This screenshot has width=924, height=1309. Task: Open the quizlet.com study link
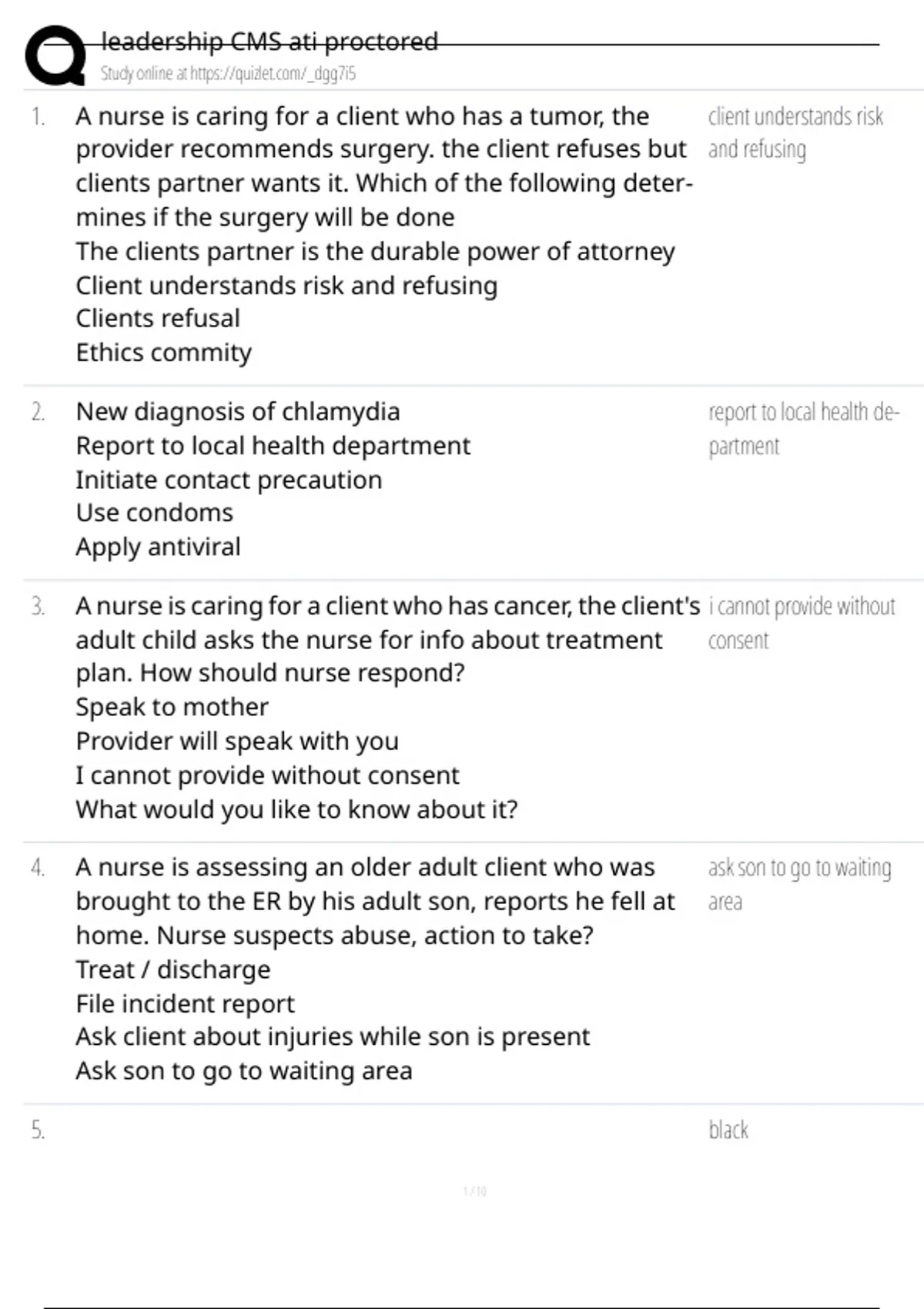pyautogui.click(x=228, y=74)
